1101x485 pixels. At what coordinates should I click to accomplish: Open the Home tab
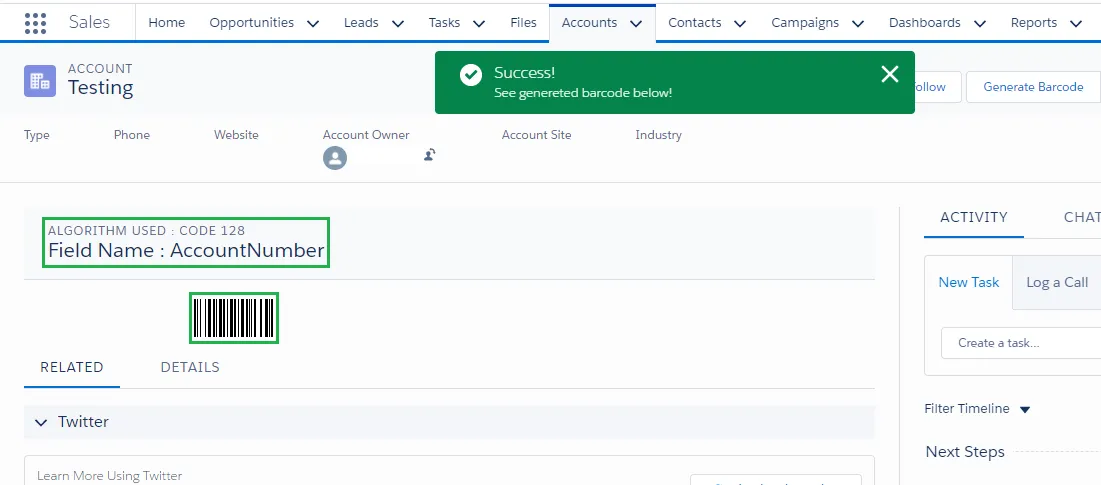tap(166, 22)
